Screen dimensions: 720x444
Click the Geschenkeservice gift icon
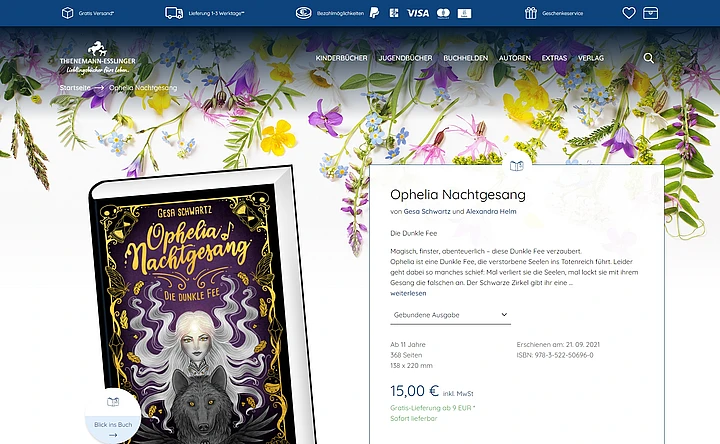coord(530,13)
